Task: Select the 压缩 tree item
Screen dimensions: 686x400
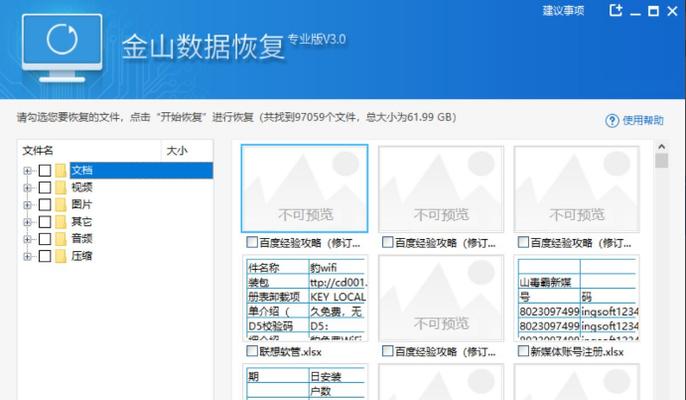Action: click(x=82, y=256)
